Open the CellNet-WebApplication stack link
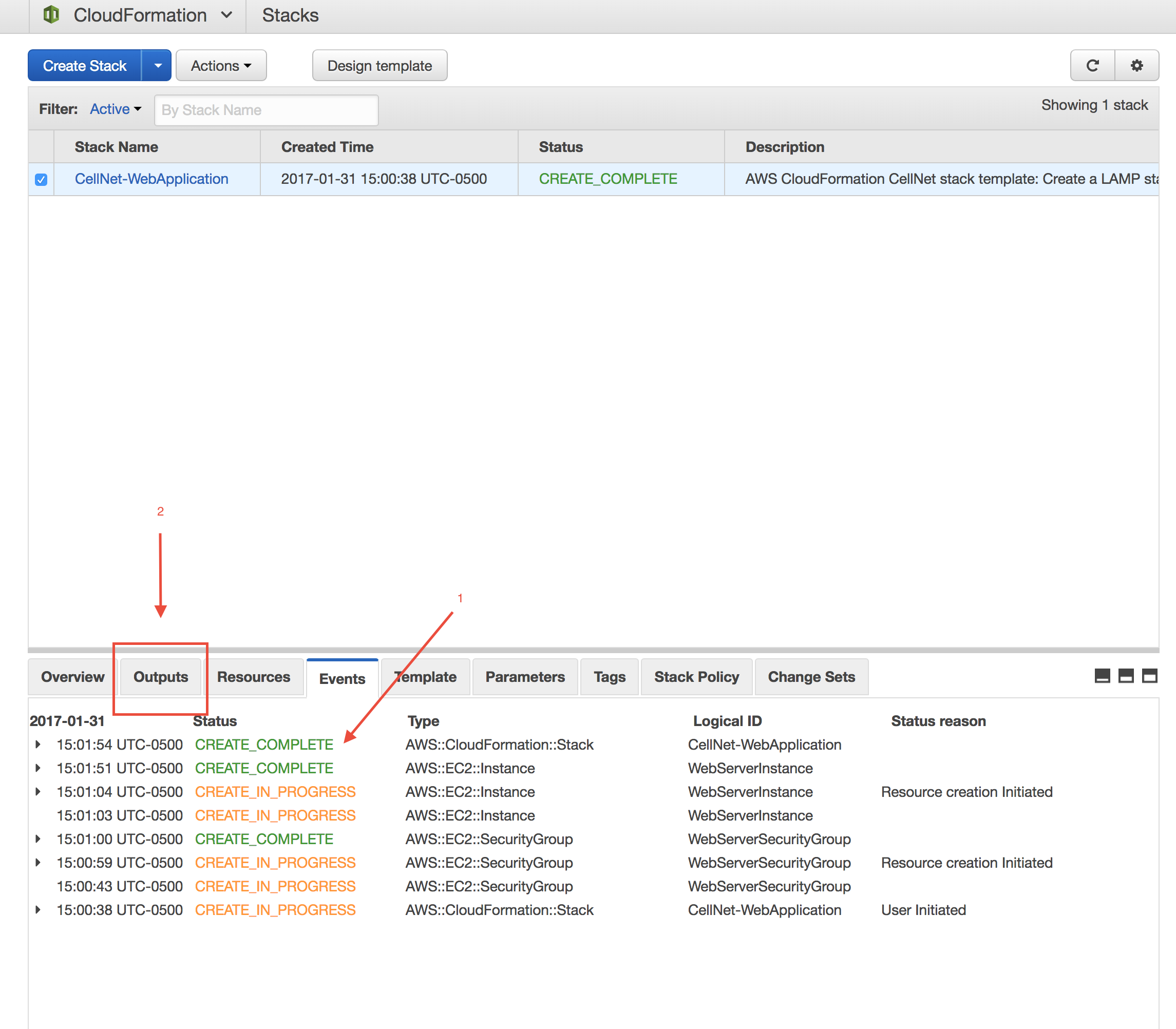Viewport: 1176px width, 1029px height. [x=152, y=179]
